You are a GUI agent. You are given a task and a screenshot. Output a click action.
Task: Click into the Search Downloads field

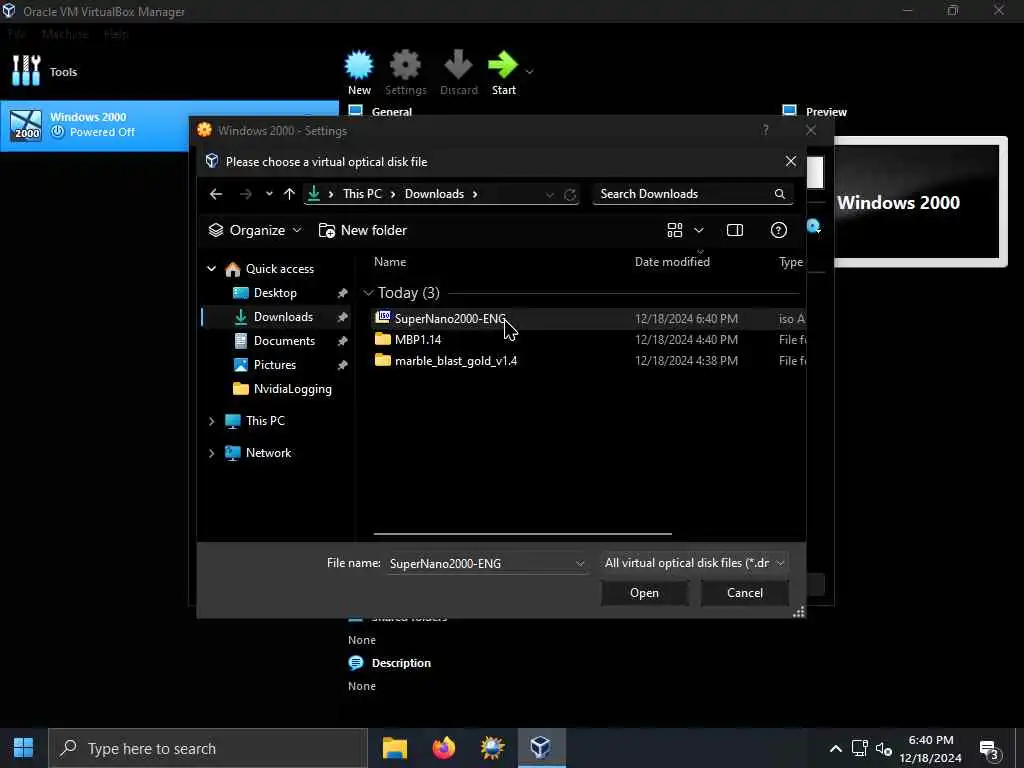click(682, 194)
